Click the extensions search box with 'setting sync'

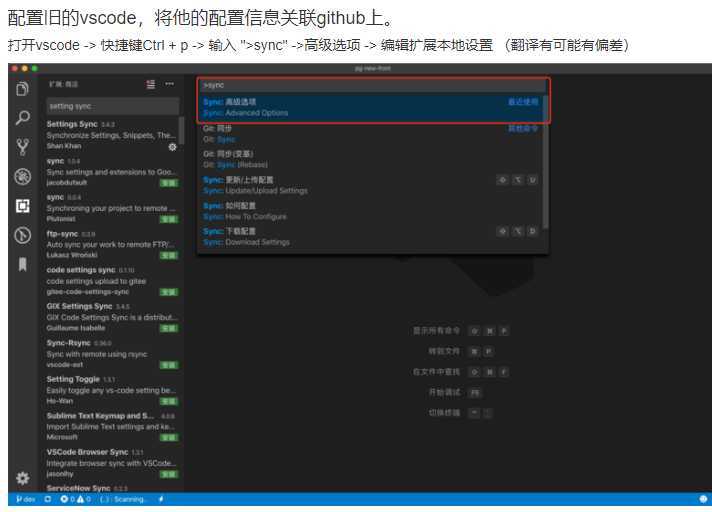click(x=113, y=106)
